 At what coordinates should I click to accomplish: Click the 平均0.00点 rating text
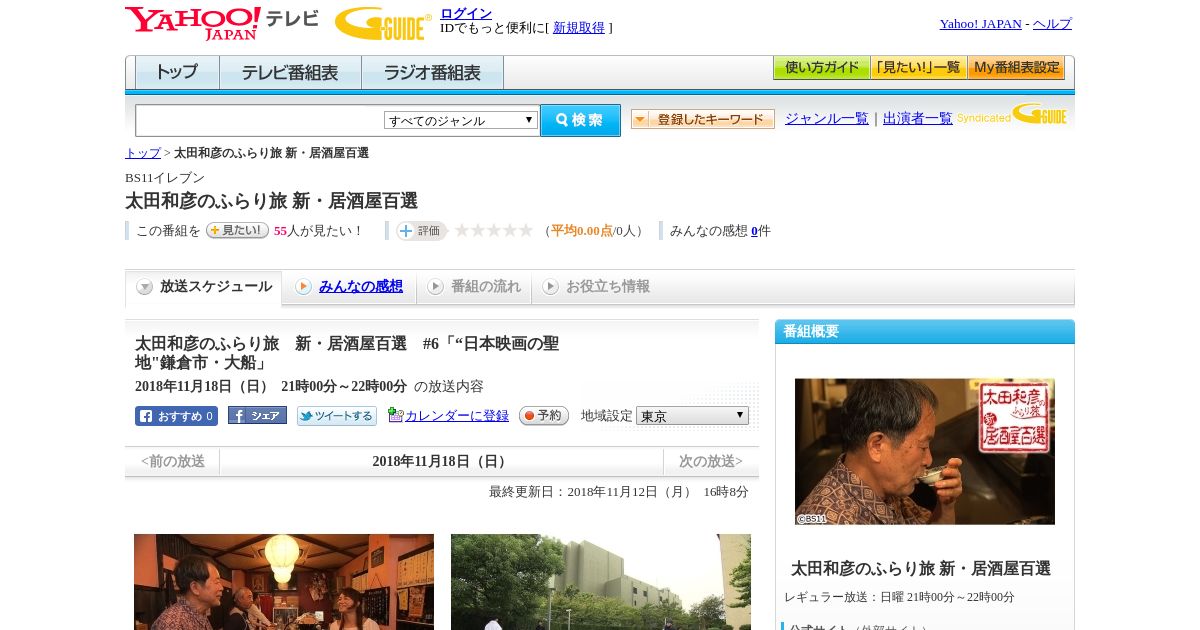pyautogui.click(x=582, y=231)
